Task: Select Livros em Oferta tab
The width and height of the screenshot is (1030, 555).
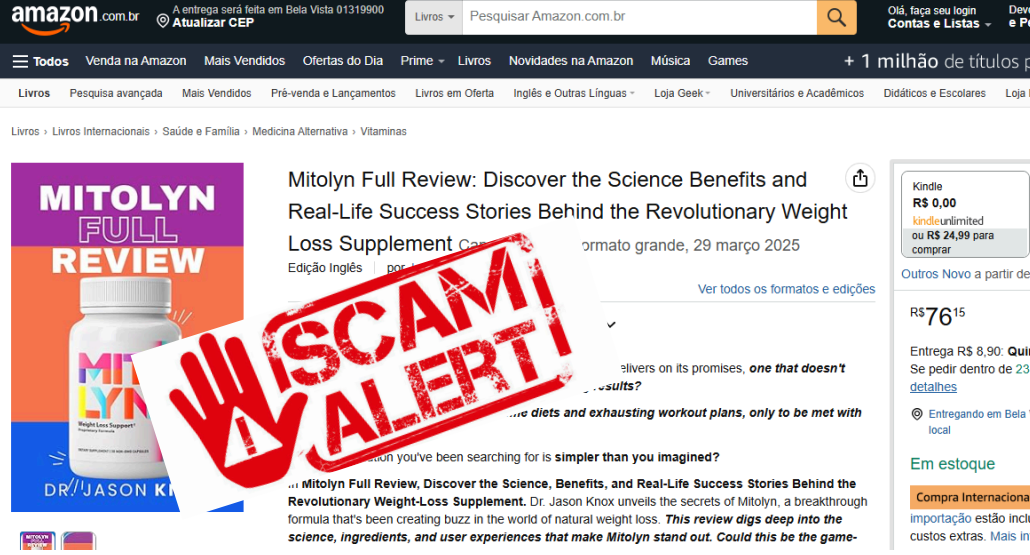Action: 455,93
